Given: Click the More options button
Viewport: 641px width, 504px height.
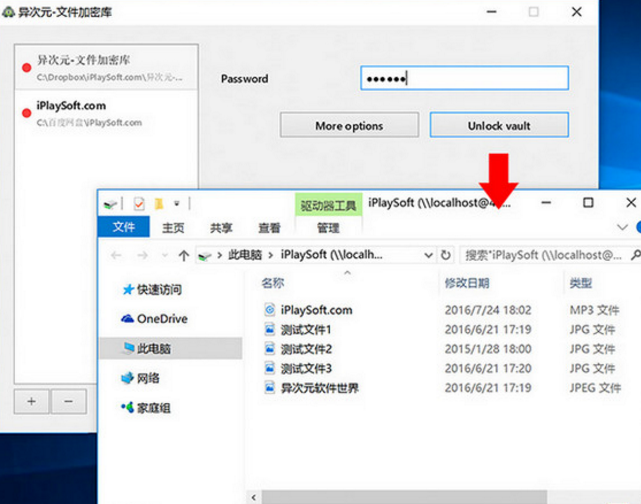Looking at the screenshot, I should pos(349,126).
